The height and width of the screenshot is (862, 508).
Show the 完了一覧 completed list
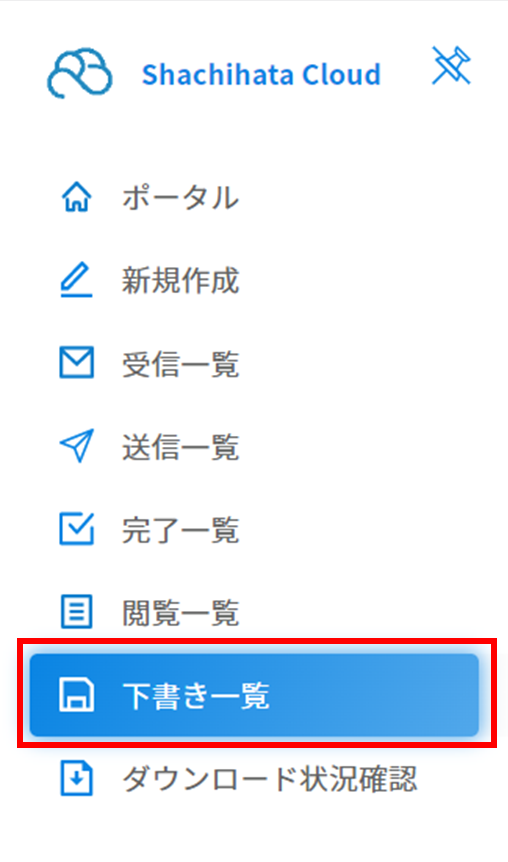point(180,529)
